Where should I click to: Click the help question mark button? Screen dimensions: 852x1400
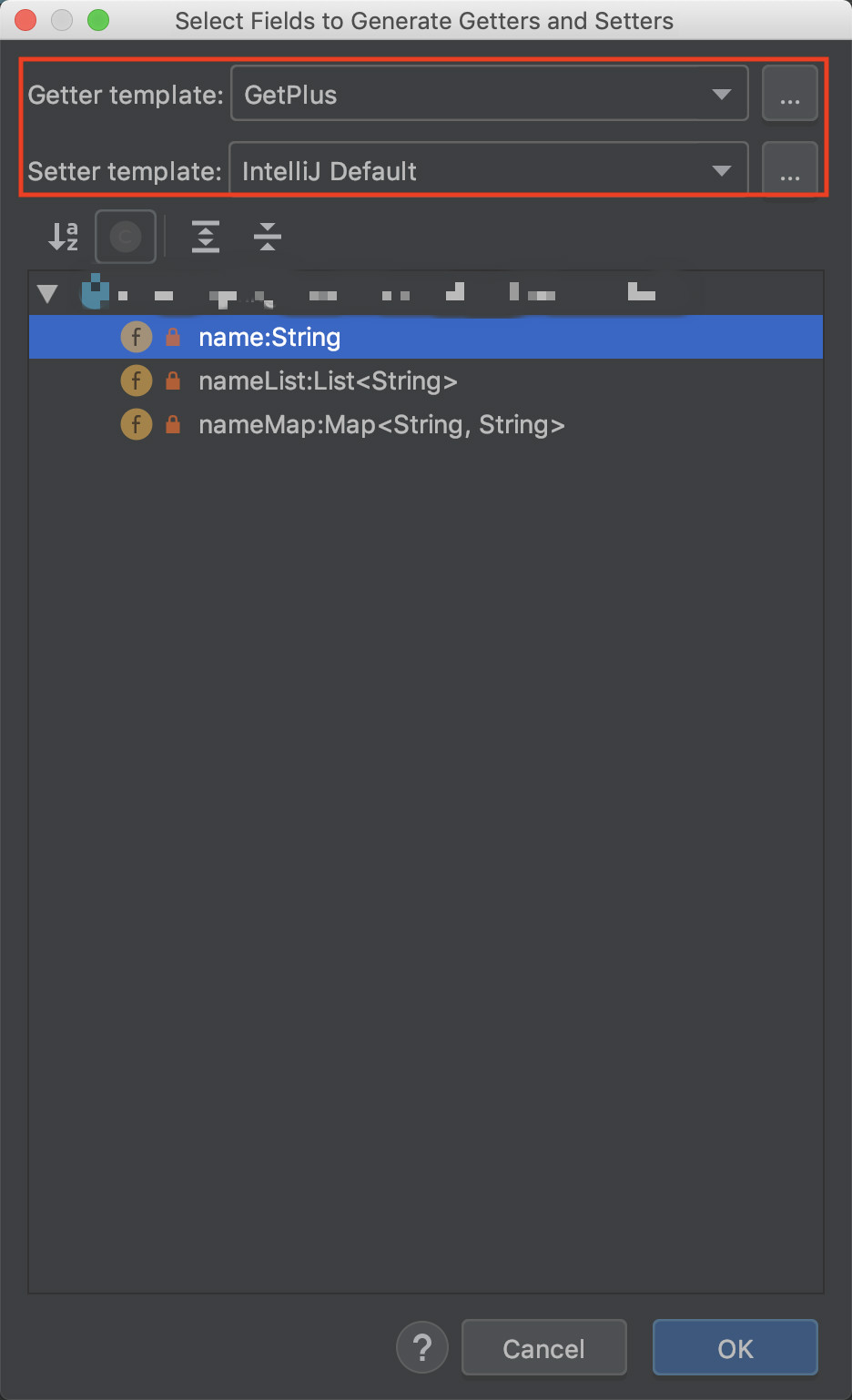pyautogui.click(x=422, y=1347)
